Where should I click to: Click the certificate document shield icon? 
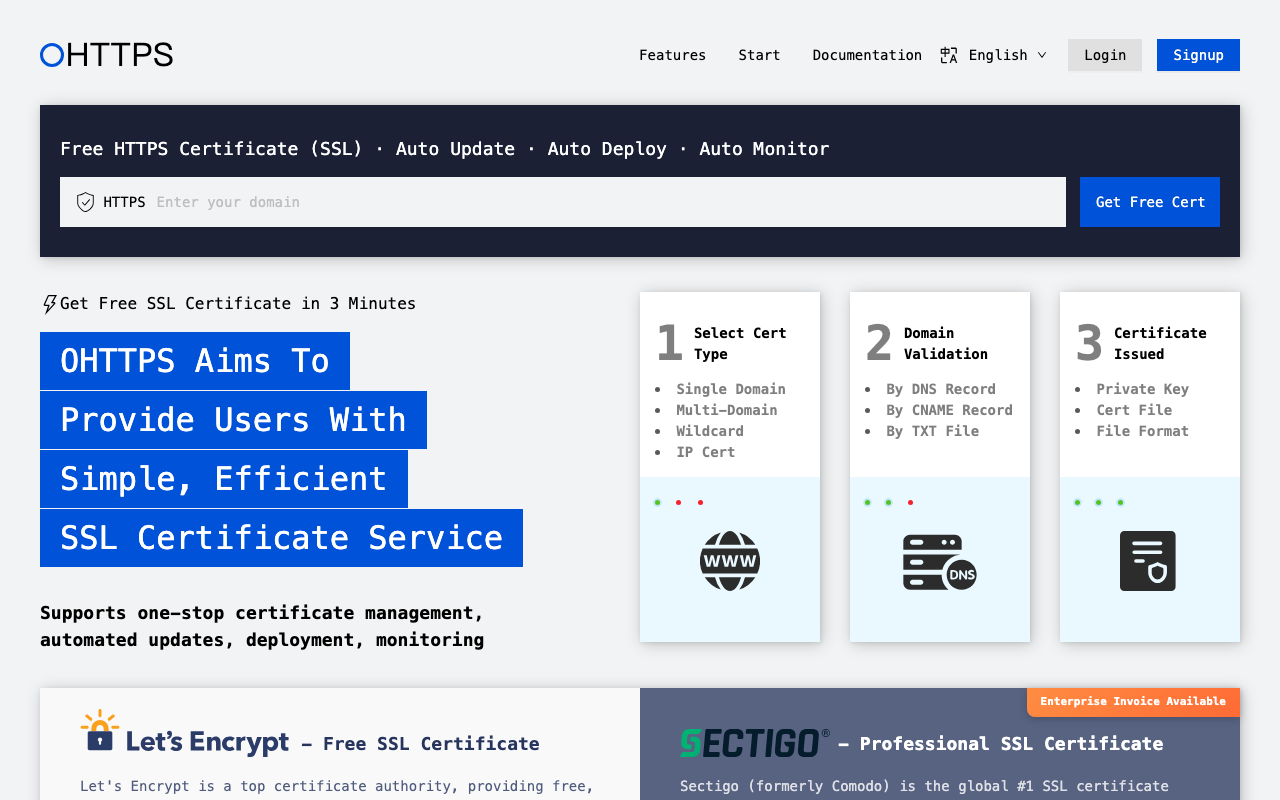pos(1148,561)
